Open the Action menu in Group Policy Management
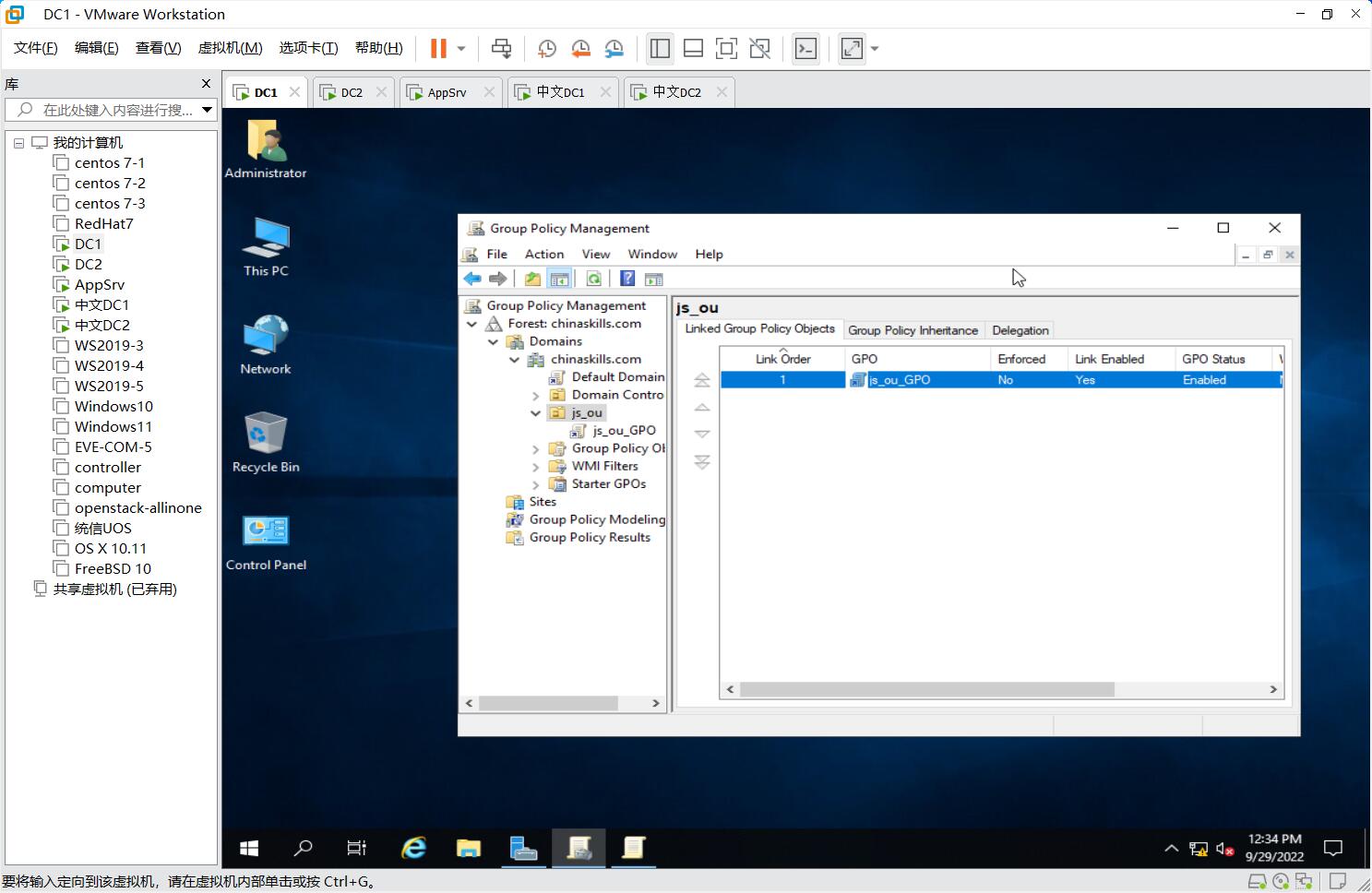The height and width of the screenshot is (893, 1372). [544, 254]
